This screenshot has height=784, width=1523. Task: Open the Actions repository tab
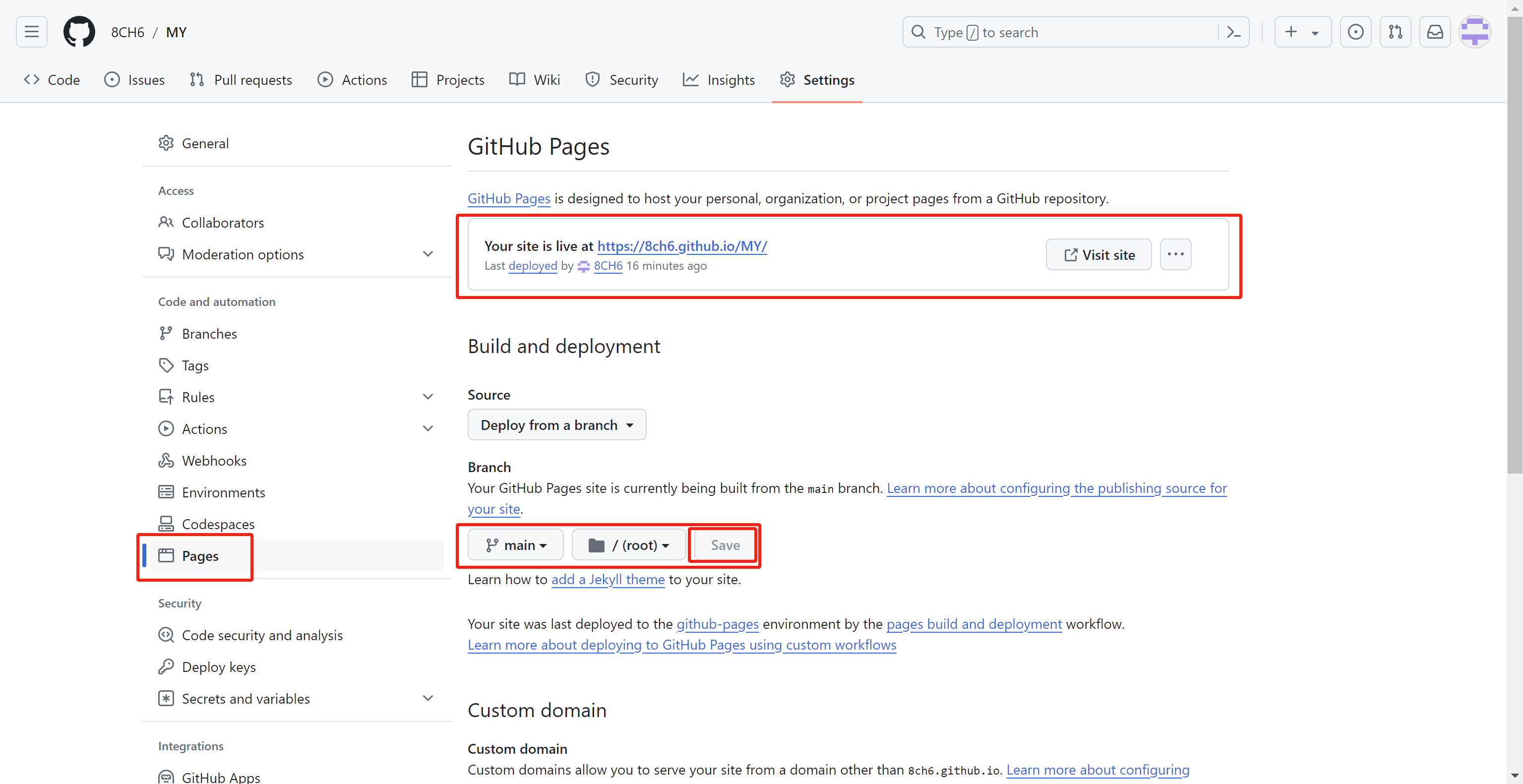(x=352, y=79)
